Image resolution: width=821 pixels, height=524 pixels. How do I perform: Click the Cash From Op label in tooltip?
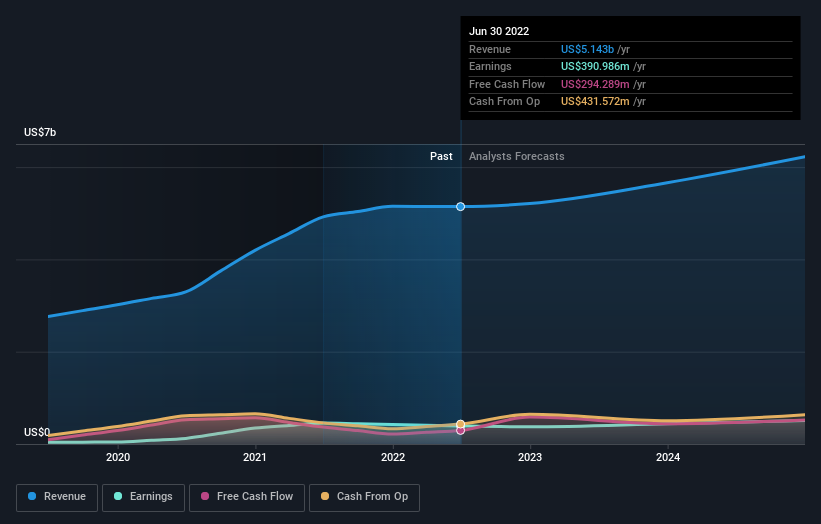click(504, 102)
